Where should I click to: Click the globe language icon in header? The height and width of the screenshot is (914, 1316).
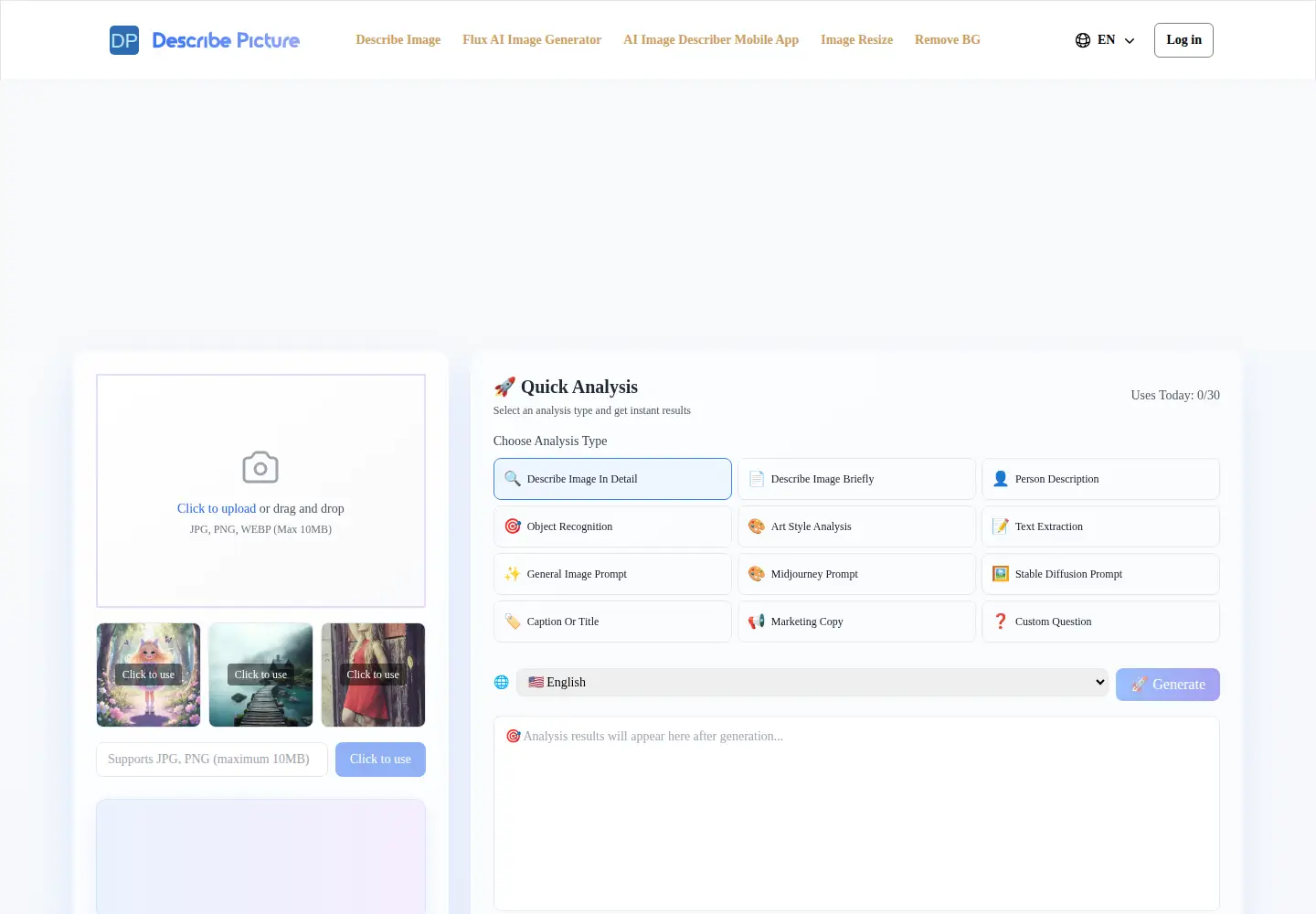[1083, 40]
